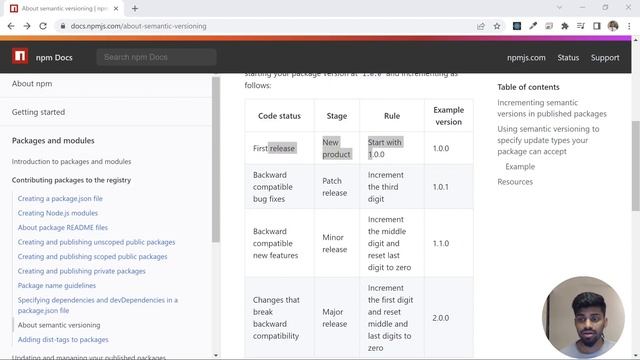This screenshot has height=360, width=640.
Task: Click the sidebar scrollbar thumb
Action: (216, 159)
